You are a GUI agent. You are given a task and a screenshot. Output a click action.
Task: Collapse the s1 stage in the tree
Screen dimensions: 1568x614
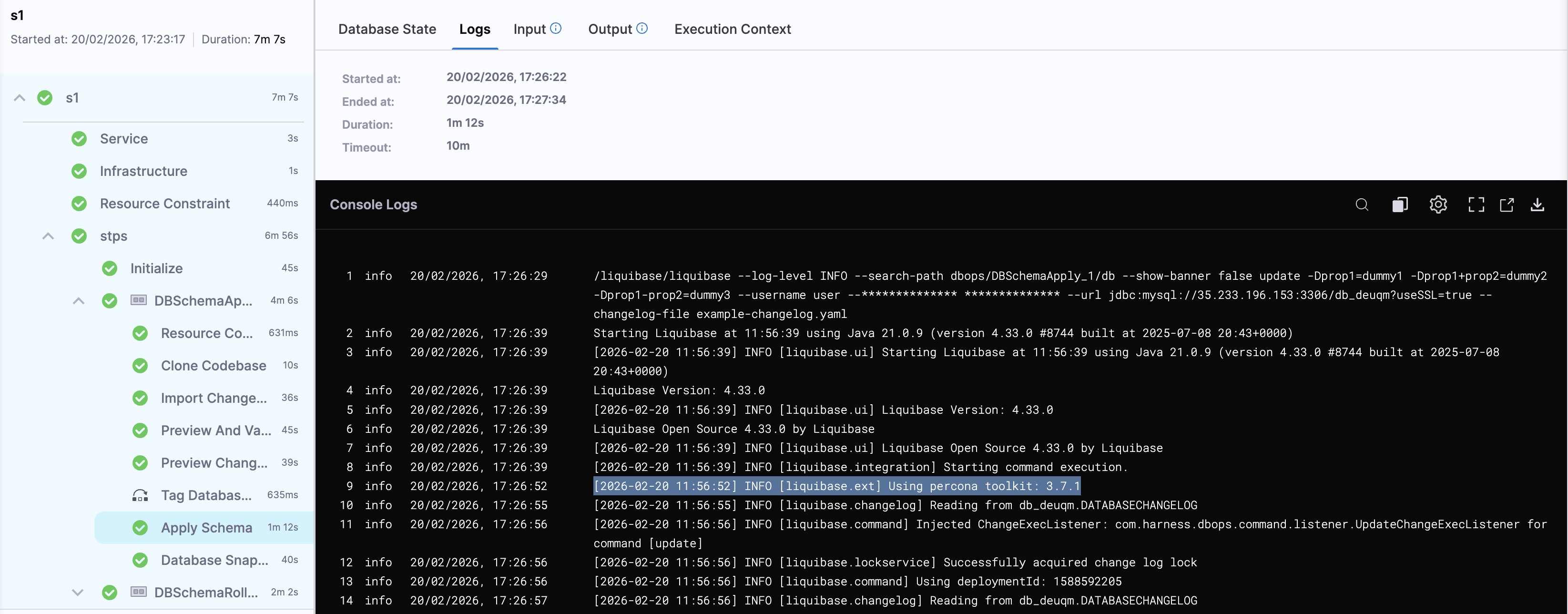pyautogui.click(x=19, y=97)
